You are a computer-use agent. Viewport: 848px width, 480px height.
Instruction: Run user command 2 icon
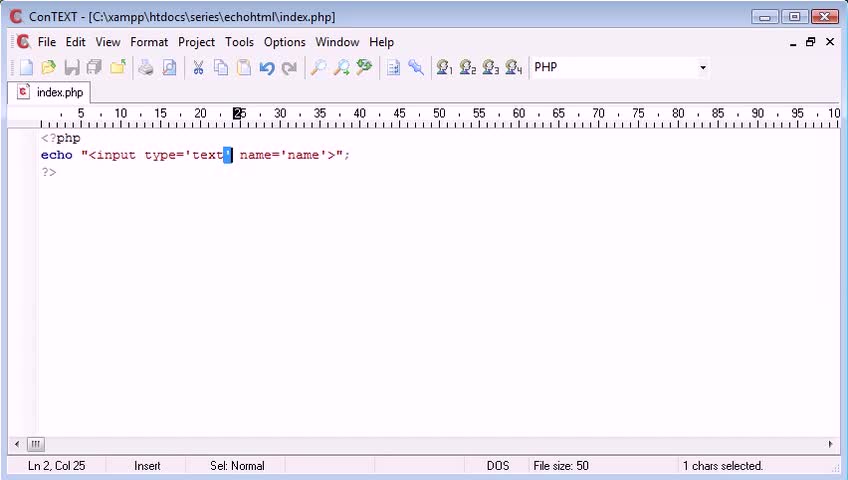468,68
